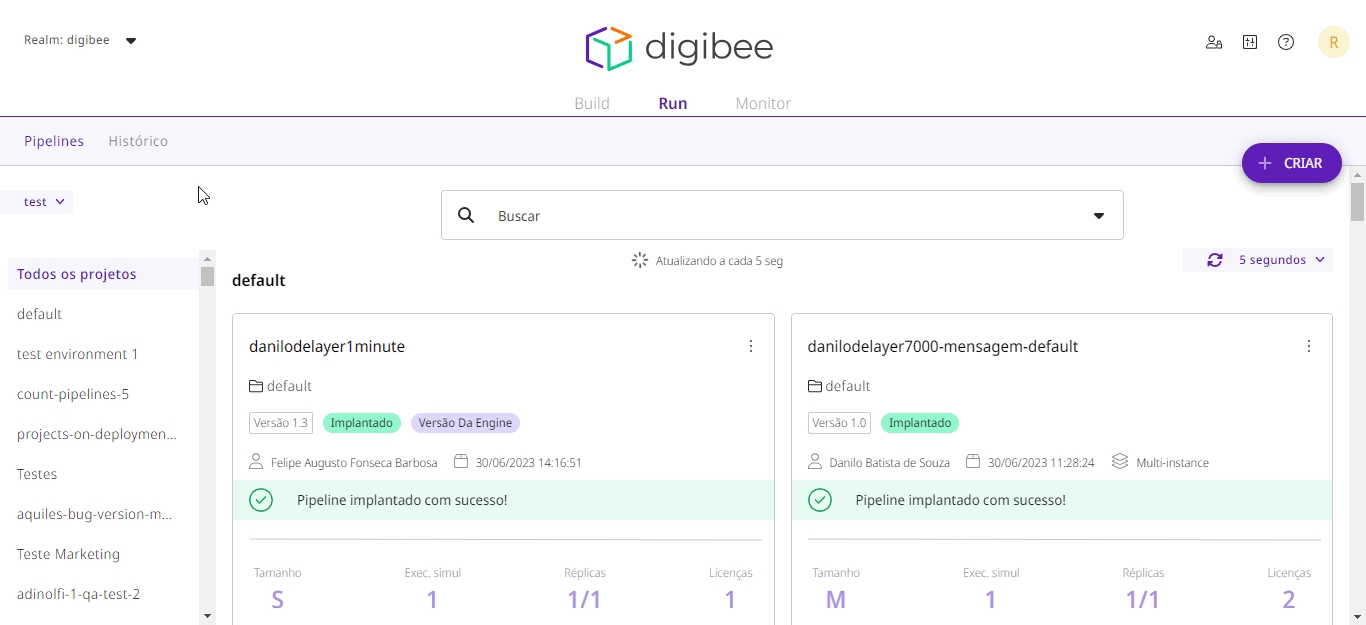Open the settings sliders icon in header
Image resolution: width=1366 pixels, height=625 pixels.
1250,42
